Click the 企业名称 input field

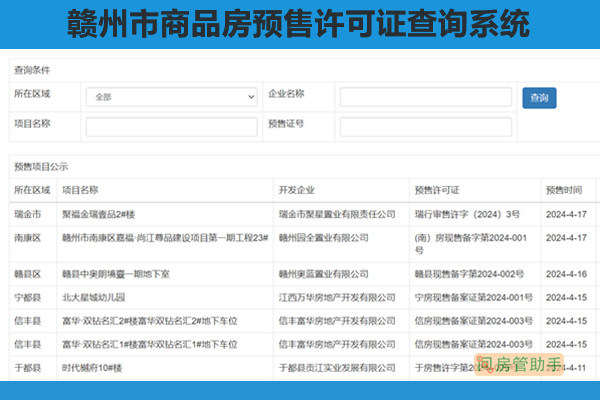426,97
